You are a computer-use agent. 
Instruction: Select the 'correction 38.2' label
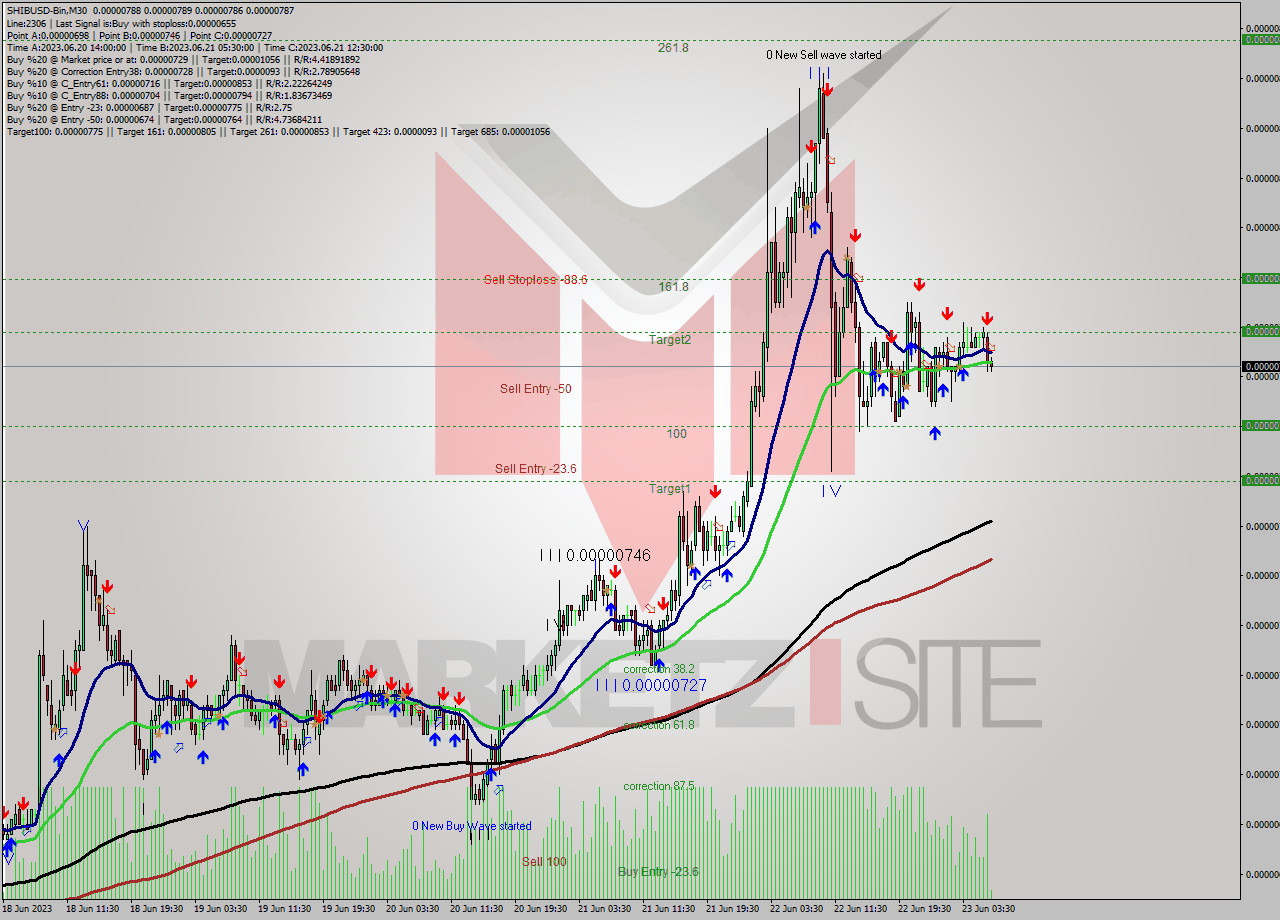(658, 669)
